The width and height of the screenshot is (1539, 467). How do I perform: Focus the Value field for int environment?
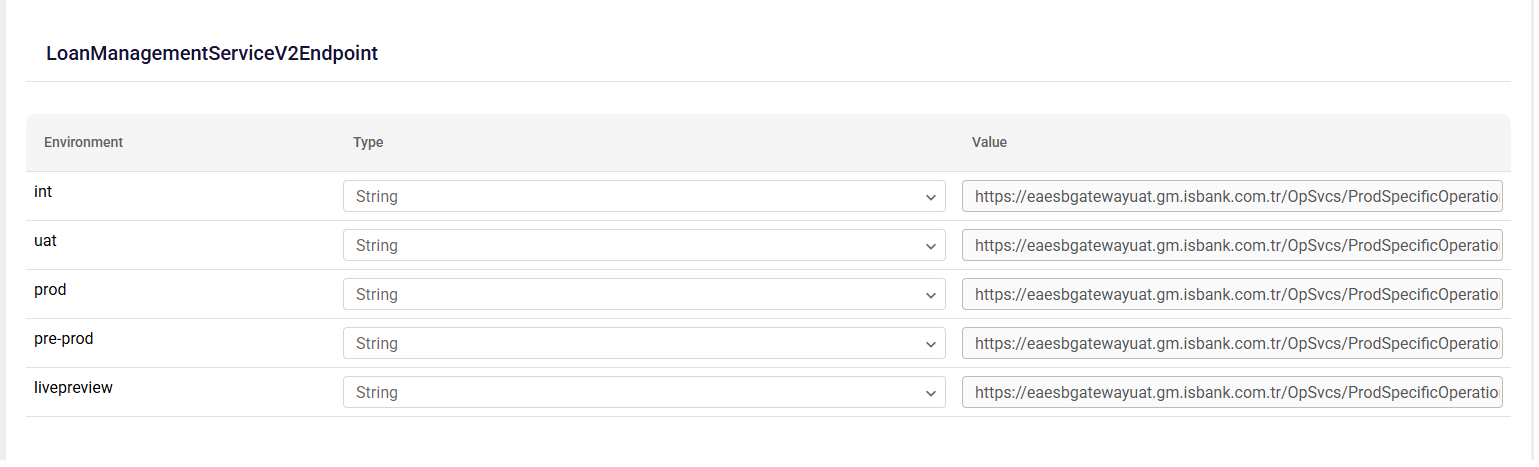click(1231, 196)
